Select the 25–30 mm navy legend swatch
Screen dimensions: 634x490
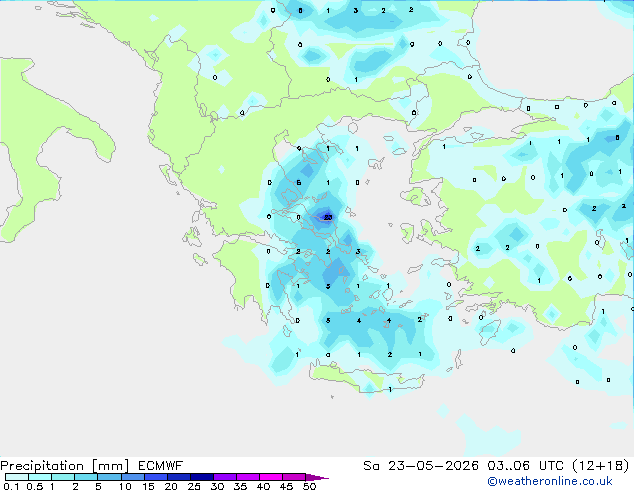[202, 477]
